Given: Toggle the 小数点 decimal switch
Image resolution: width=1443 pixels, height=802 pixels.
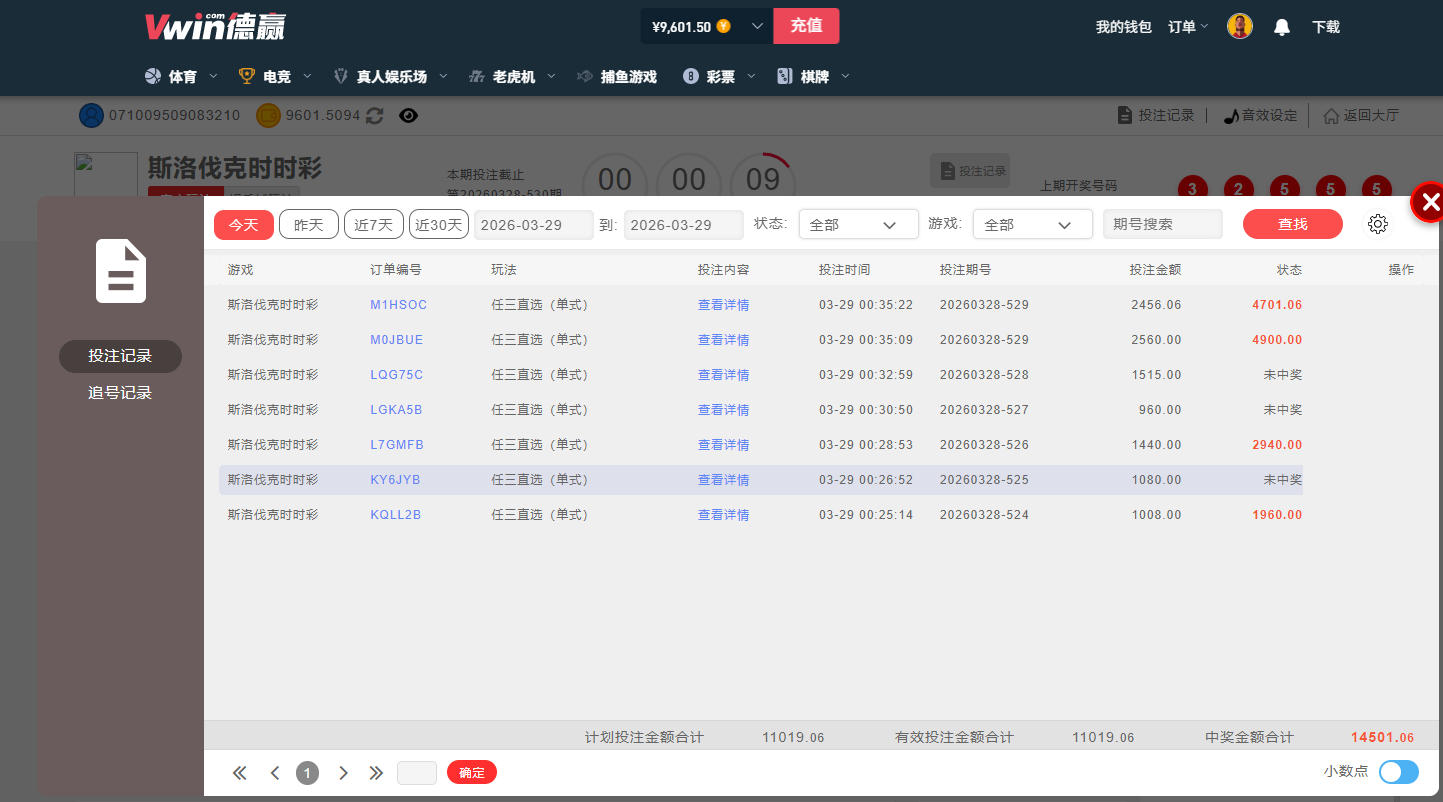Looking at the screenshot, I should tap(1398, 771).
